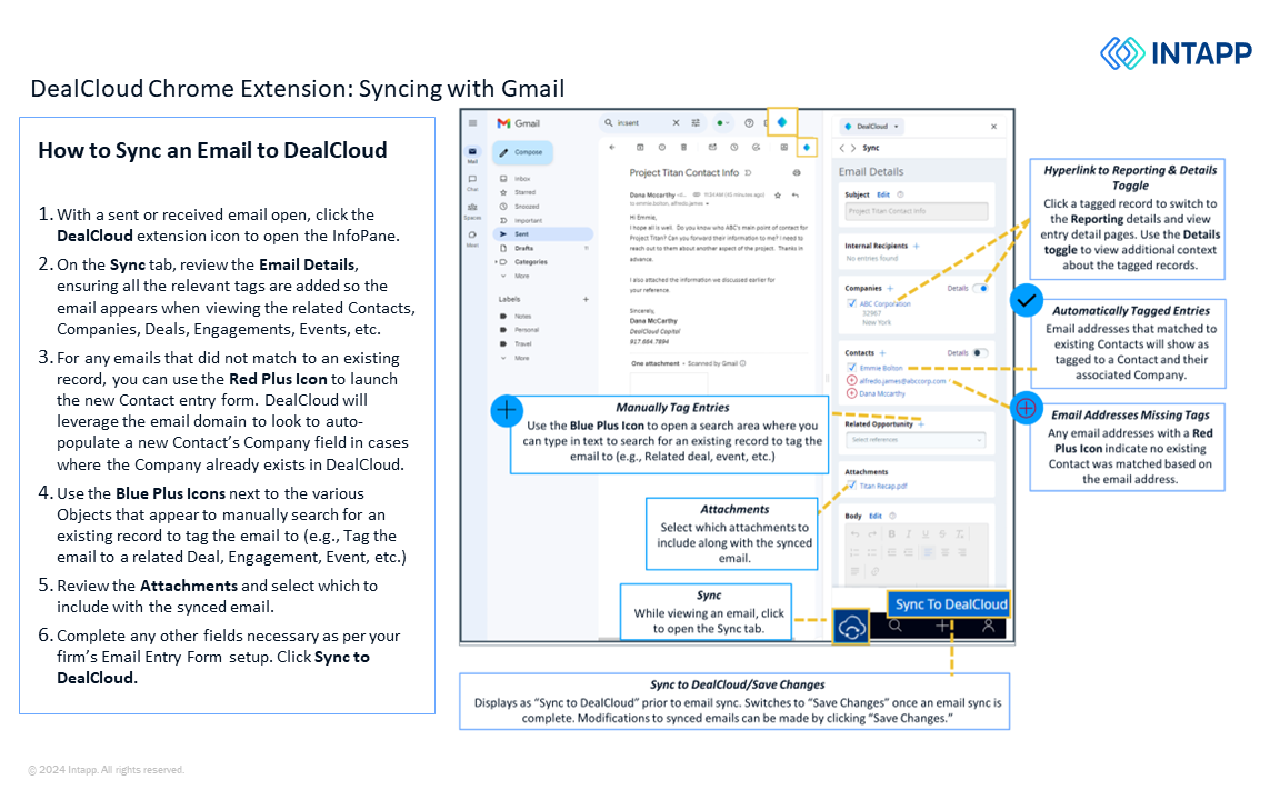The image size is (1280, 800).
Task: Toggle the Companies Details switch
Action: coord(980,288)
